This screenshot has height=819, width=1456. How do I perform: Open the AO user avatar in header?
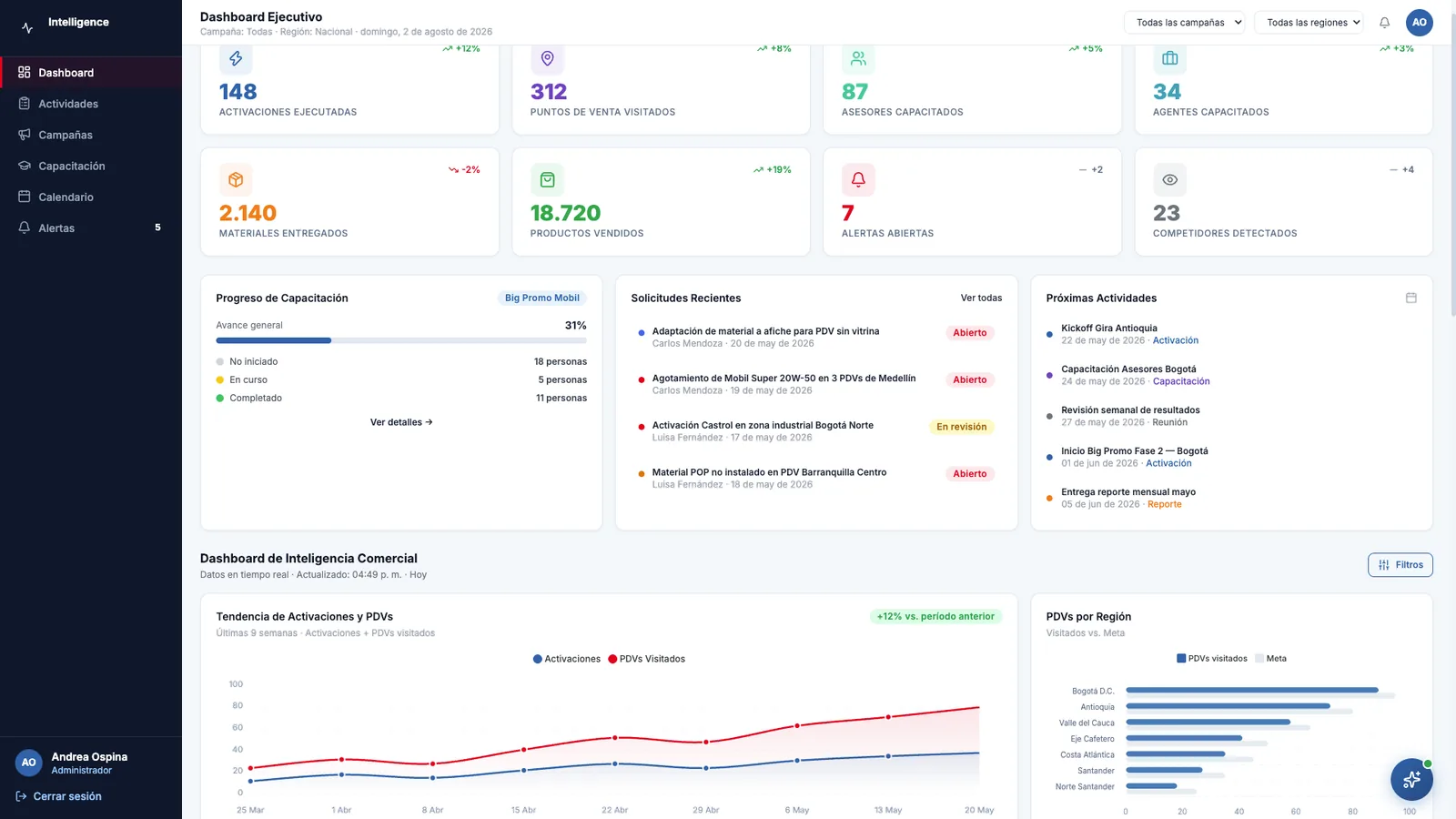pos(1419,23)
